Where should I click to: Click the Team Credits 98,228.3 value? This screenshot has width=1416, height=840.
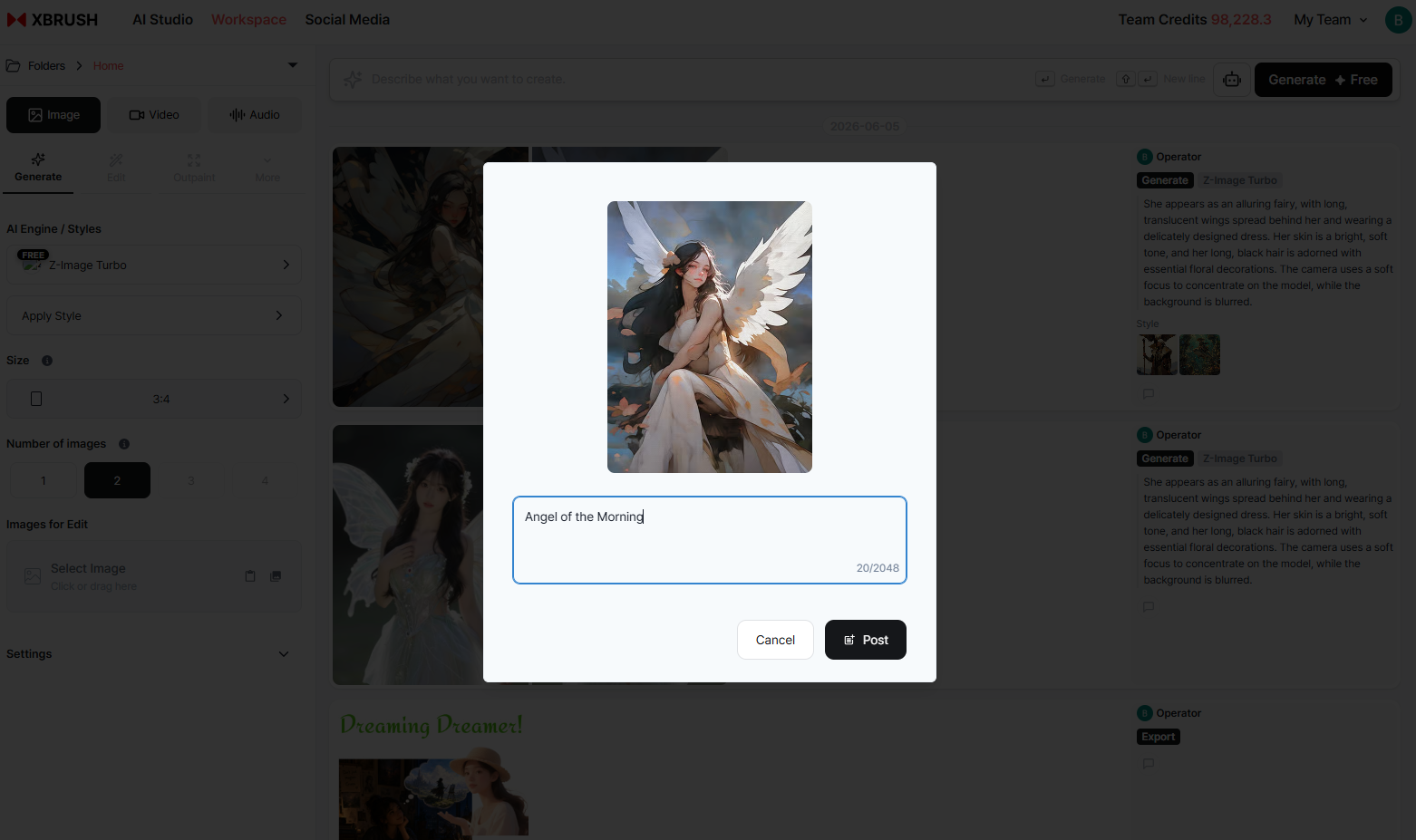(1241, 19)
